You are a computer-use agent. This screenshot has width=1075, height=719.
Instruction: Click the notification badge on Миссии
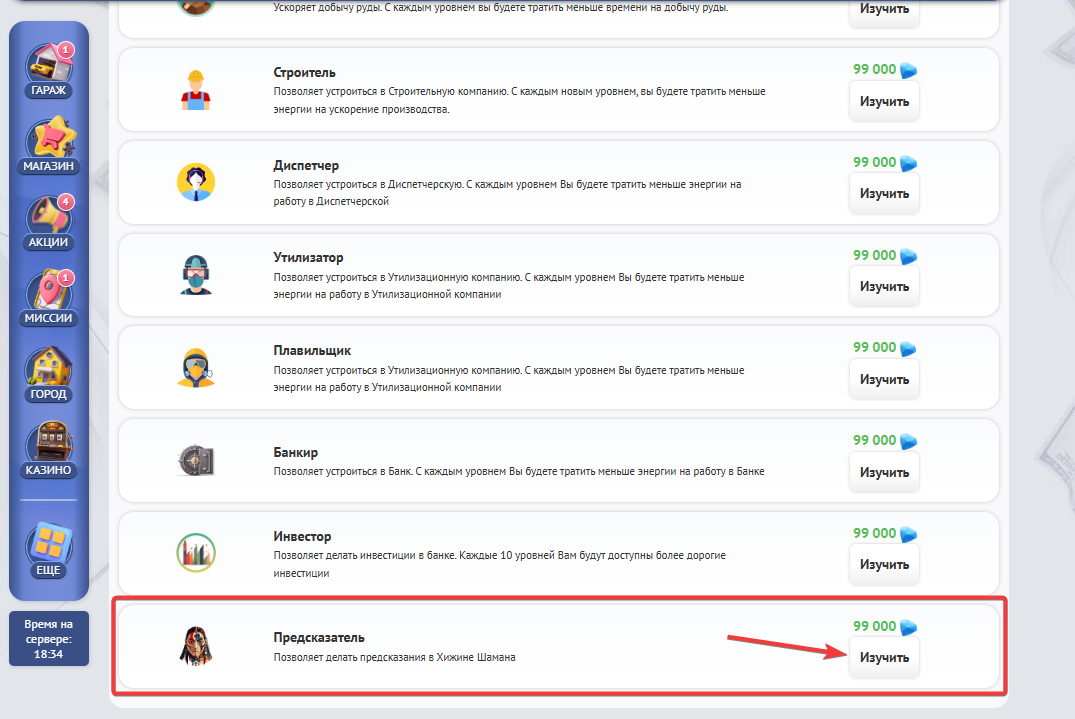pos(66,278)
